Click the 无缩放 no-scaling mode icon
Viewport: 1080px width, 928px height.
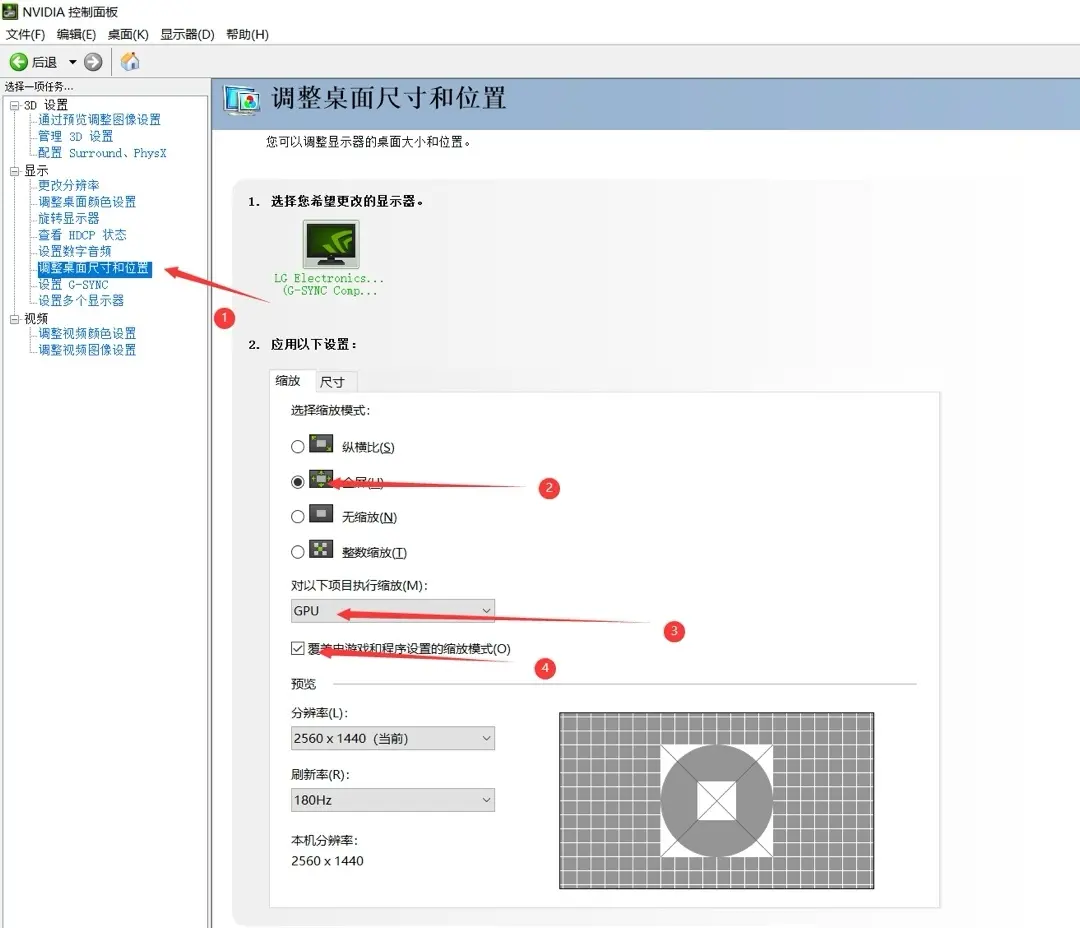pos(321,514)
